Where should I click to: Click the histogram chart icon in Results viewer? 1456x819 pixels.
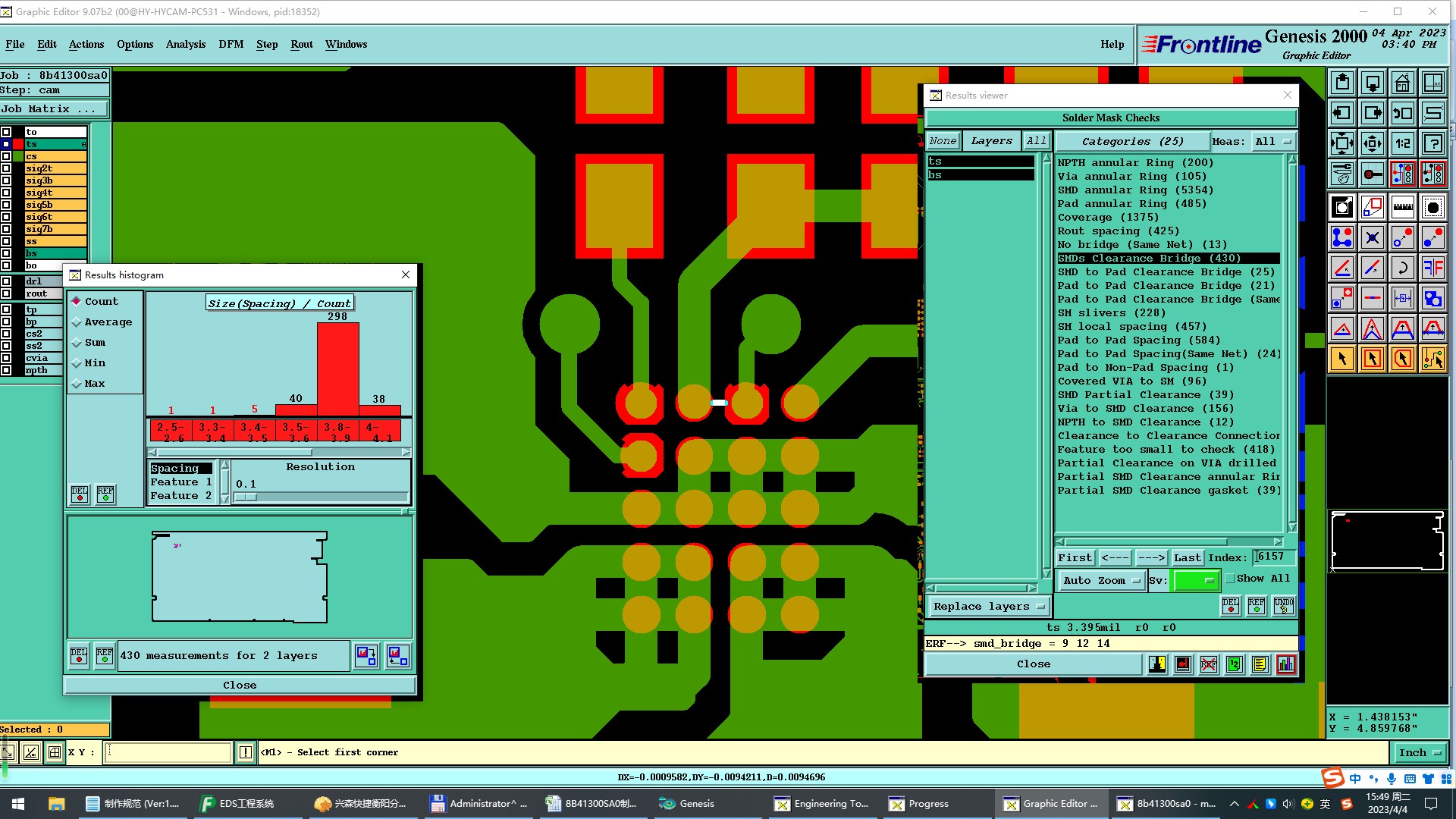pyautogui.click(x=1285, y=665)
